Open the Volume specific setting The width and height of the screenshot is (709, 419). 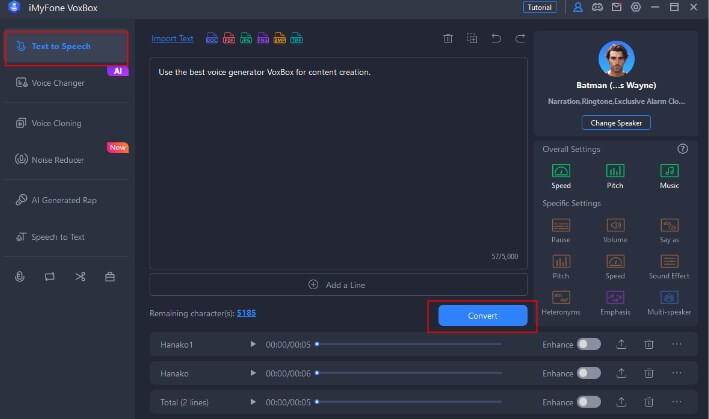click(615, 231)
